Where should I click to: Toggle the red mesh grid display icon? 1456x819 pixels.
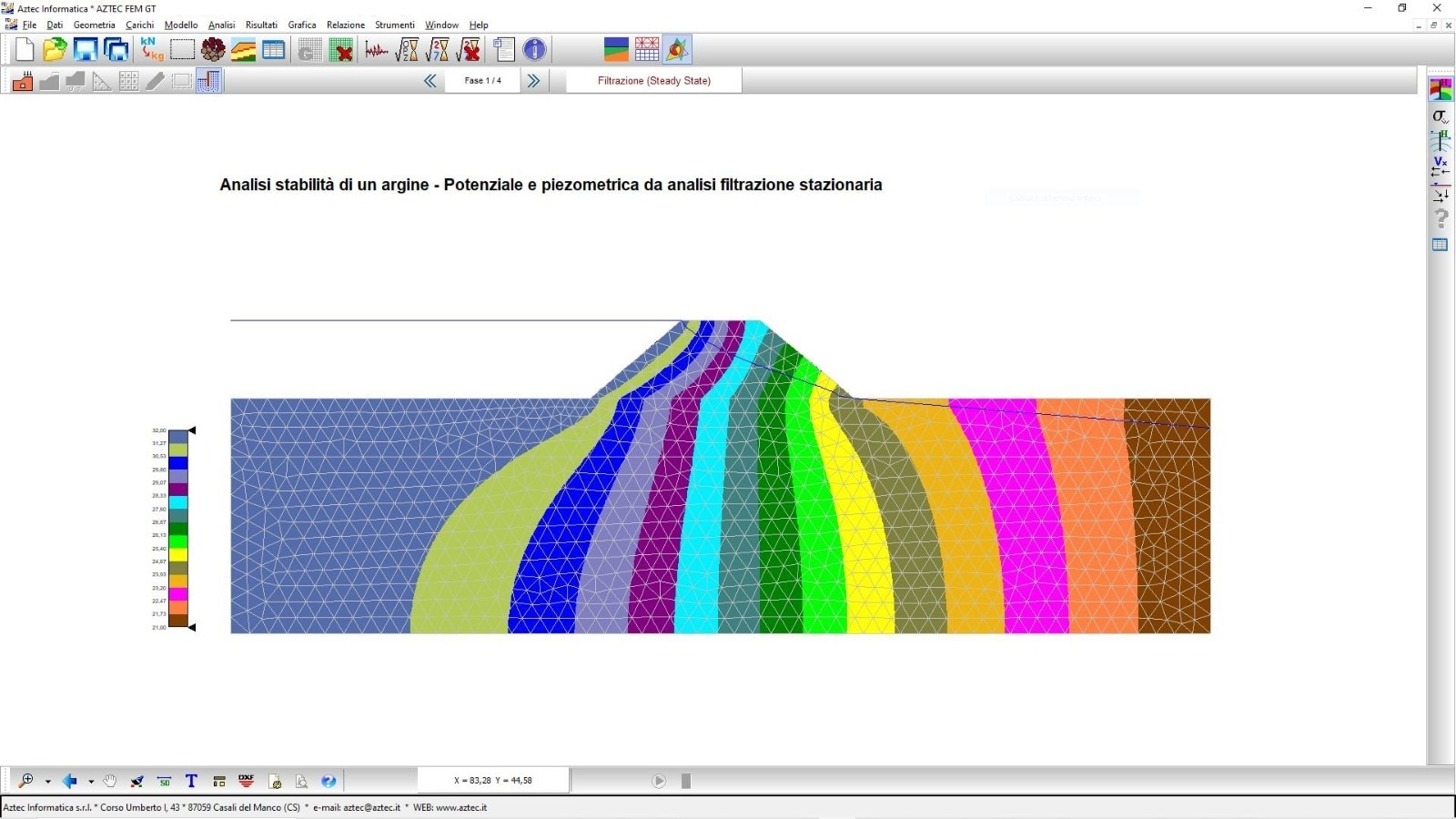647,49
